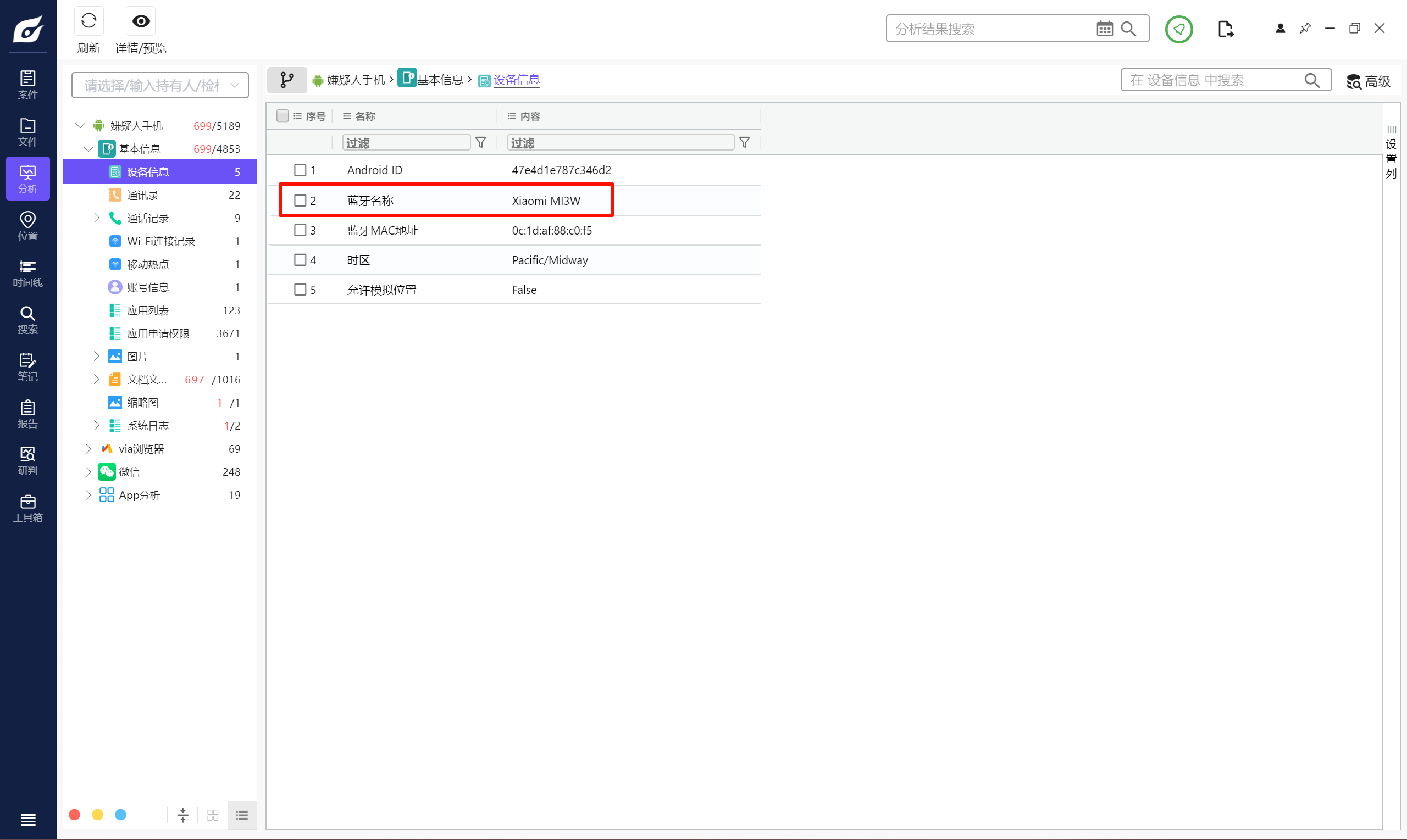This screenshot has height=840, width=1407.
Task: Open the 请选择/输入持有人 dropdown
Action: (160, 85)
